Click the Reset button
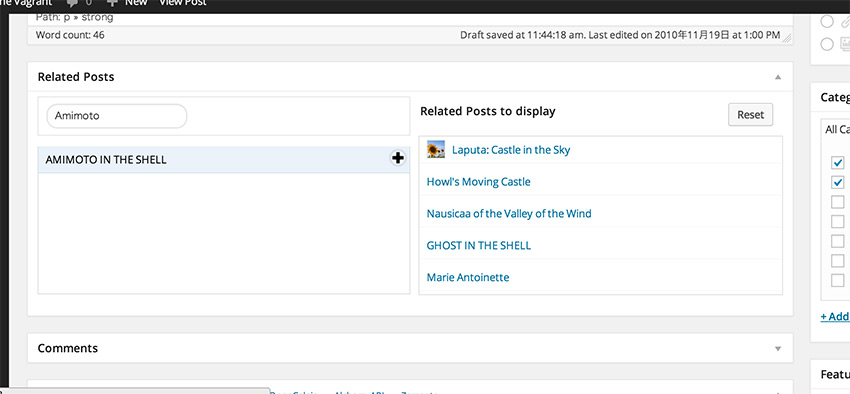 pos(750,114)
